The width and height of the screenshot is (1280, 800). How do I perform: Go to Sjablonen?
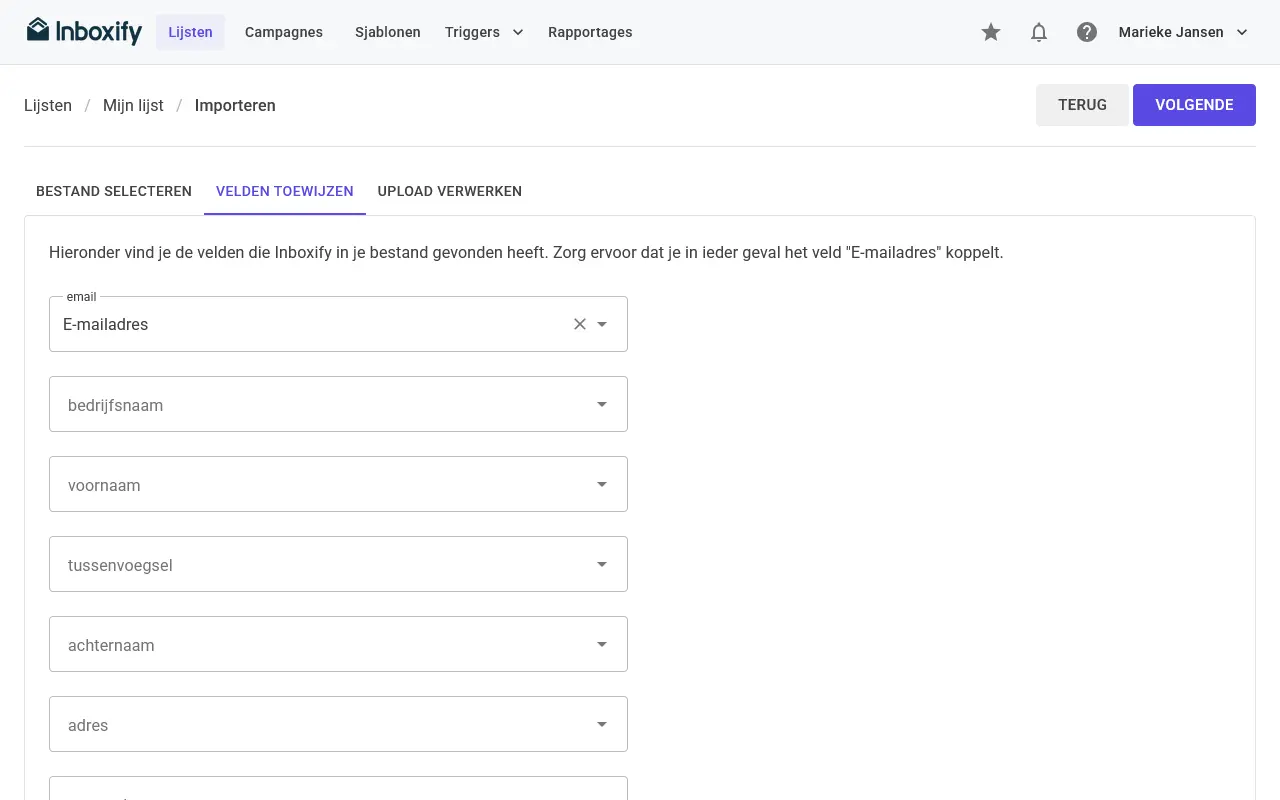[x=388, y=32]
